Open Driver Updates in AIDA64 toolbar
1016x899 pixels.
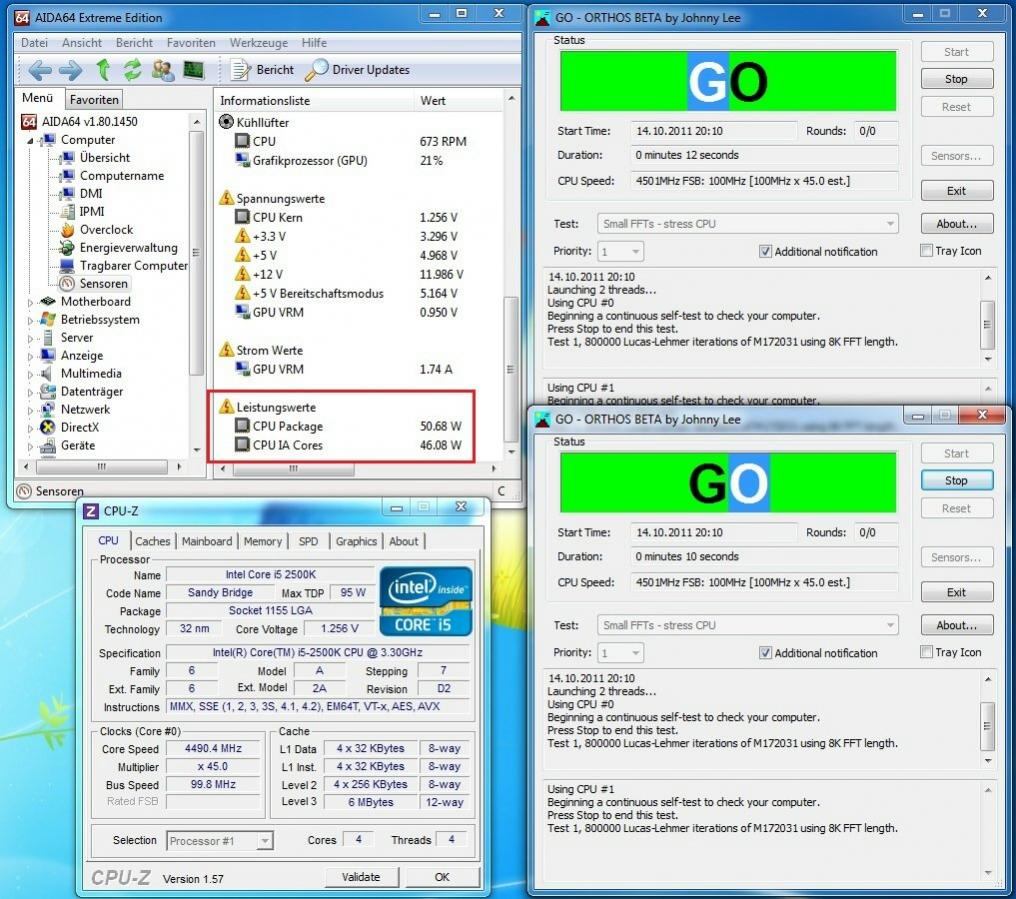[358, 69]
